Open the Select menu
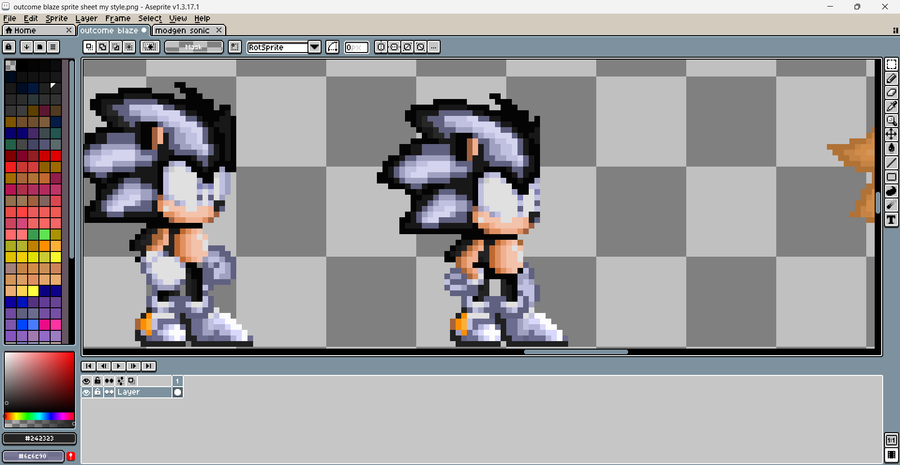900x465 pixels. [x=150, y=18]
